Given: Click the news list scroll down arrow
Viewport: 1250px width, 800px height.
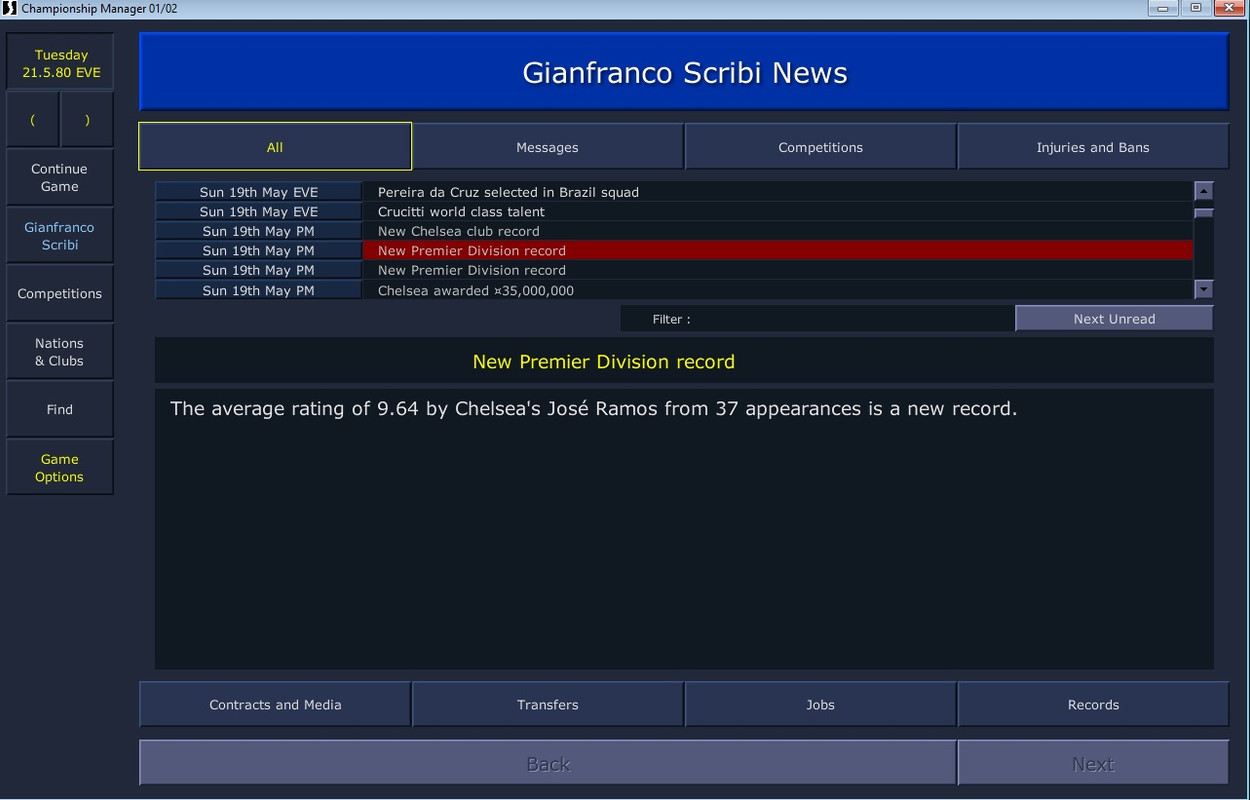Looking at the screenshot, I should 1204,289.
